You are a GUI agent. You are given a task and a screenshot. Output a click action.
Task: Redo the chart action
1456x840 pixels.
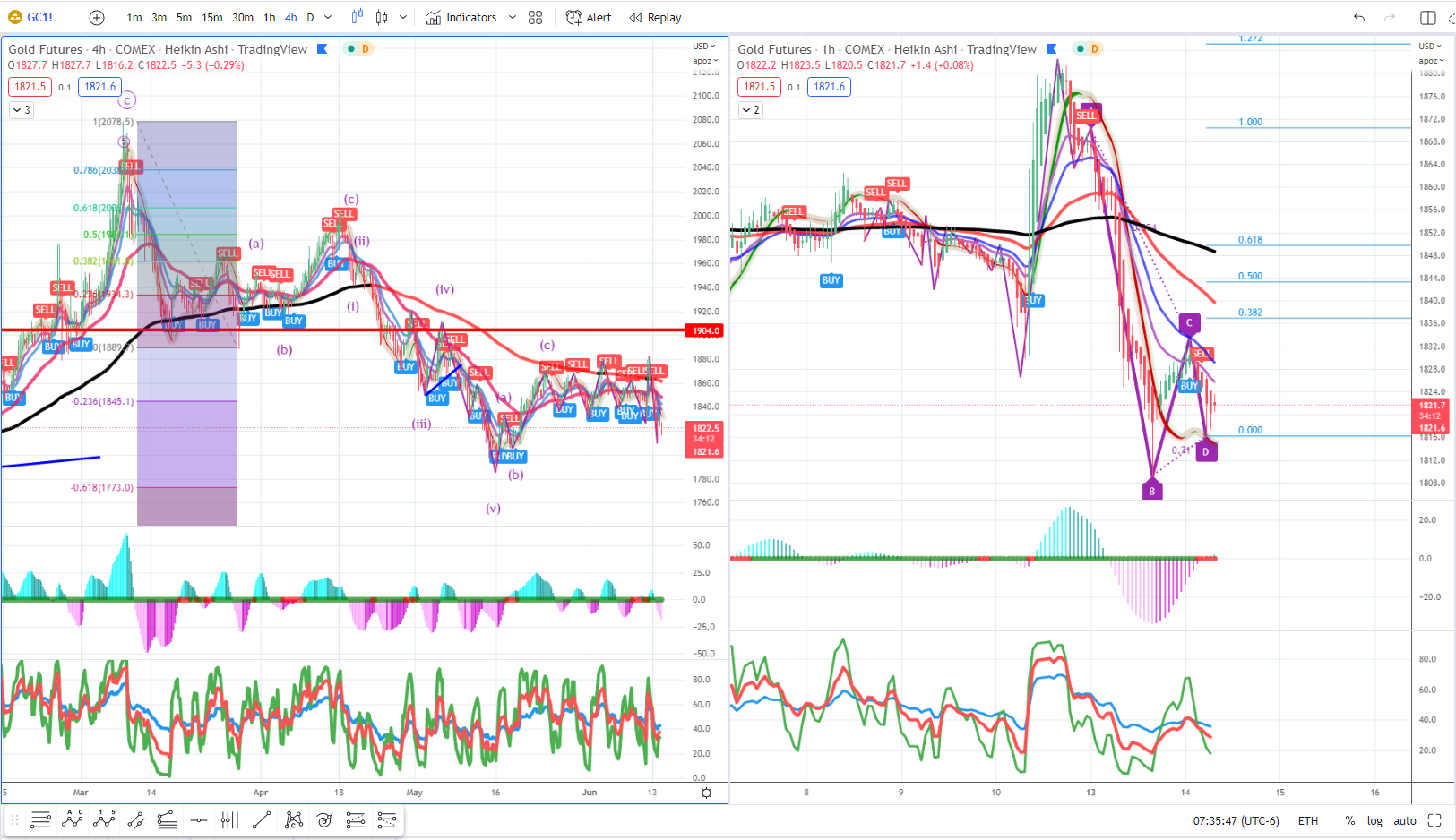pos(1390,18)
